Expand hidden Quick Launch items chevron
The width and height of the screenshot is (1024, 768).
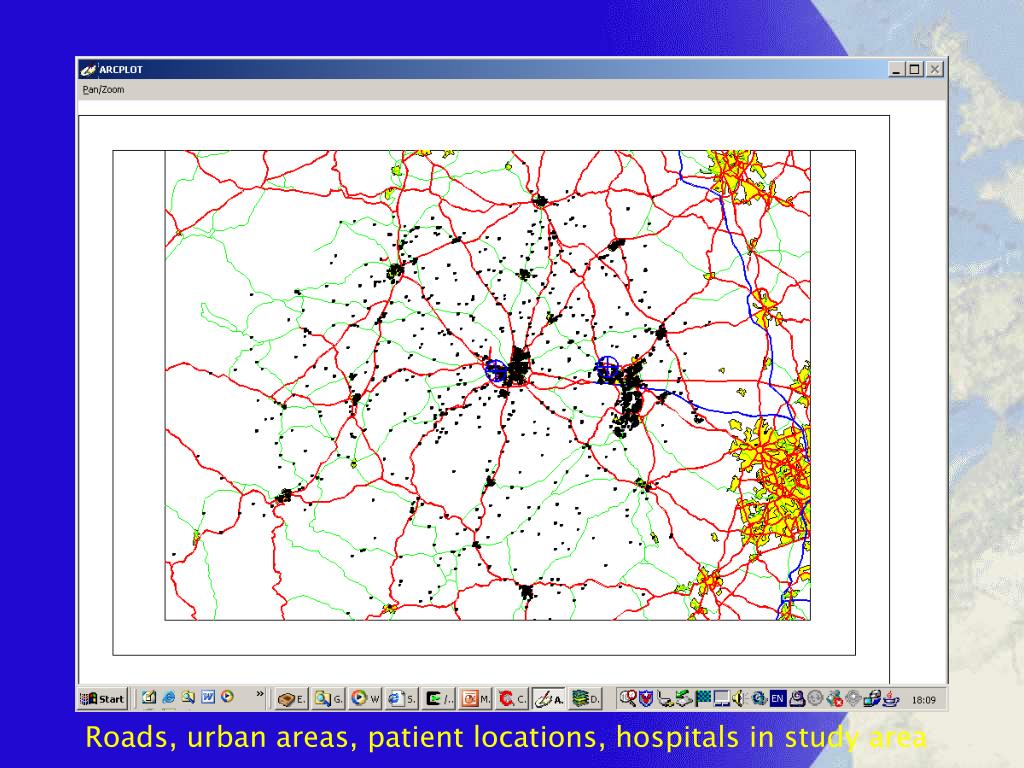[259, 694]
